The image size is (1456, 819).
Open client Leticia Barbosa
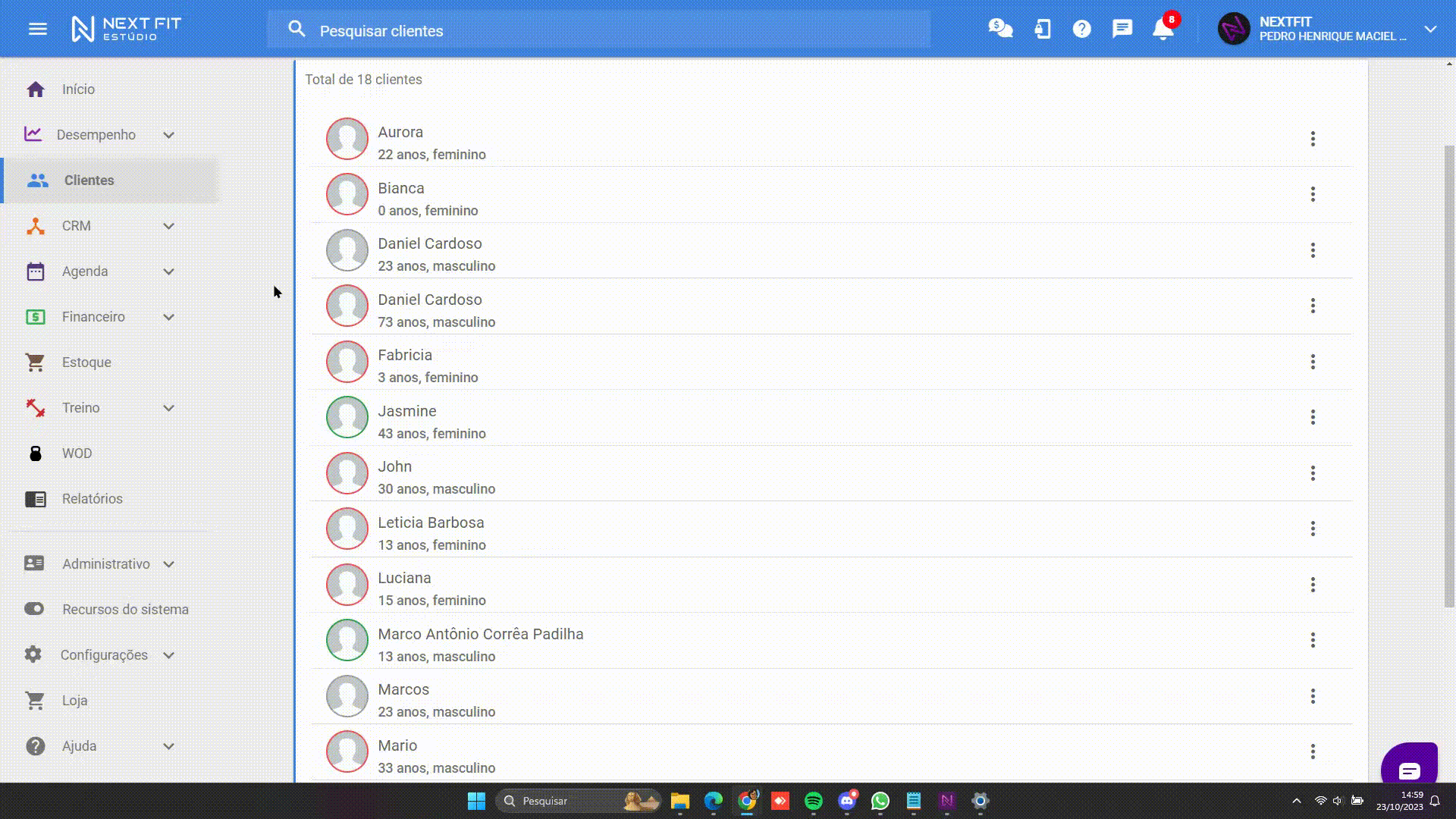tap(430, 523)
